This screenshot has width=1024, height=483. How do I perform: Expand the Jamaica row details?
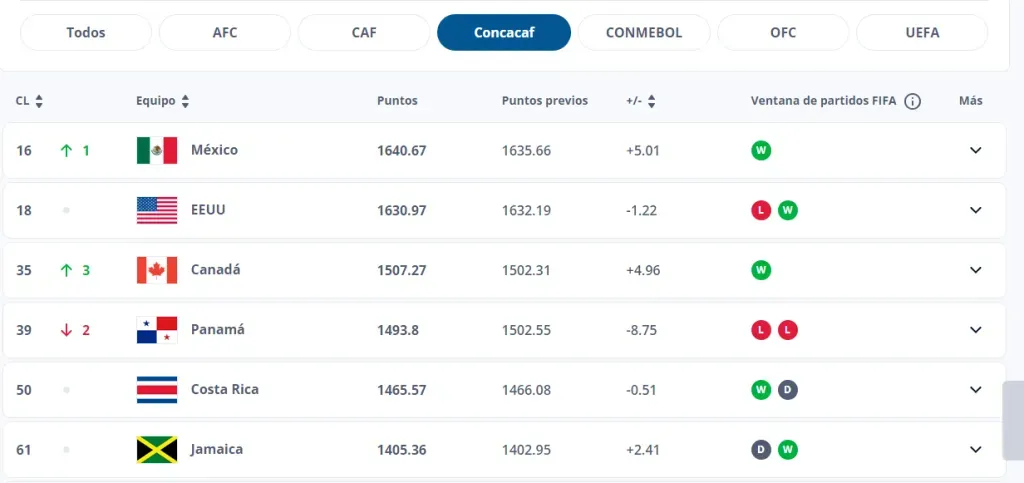coord(976,450)
